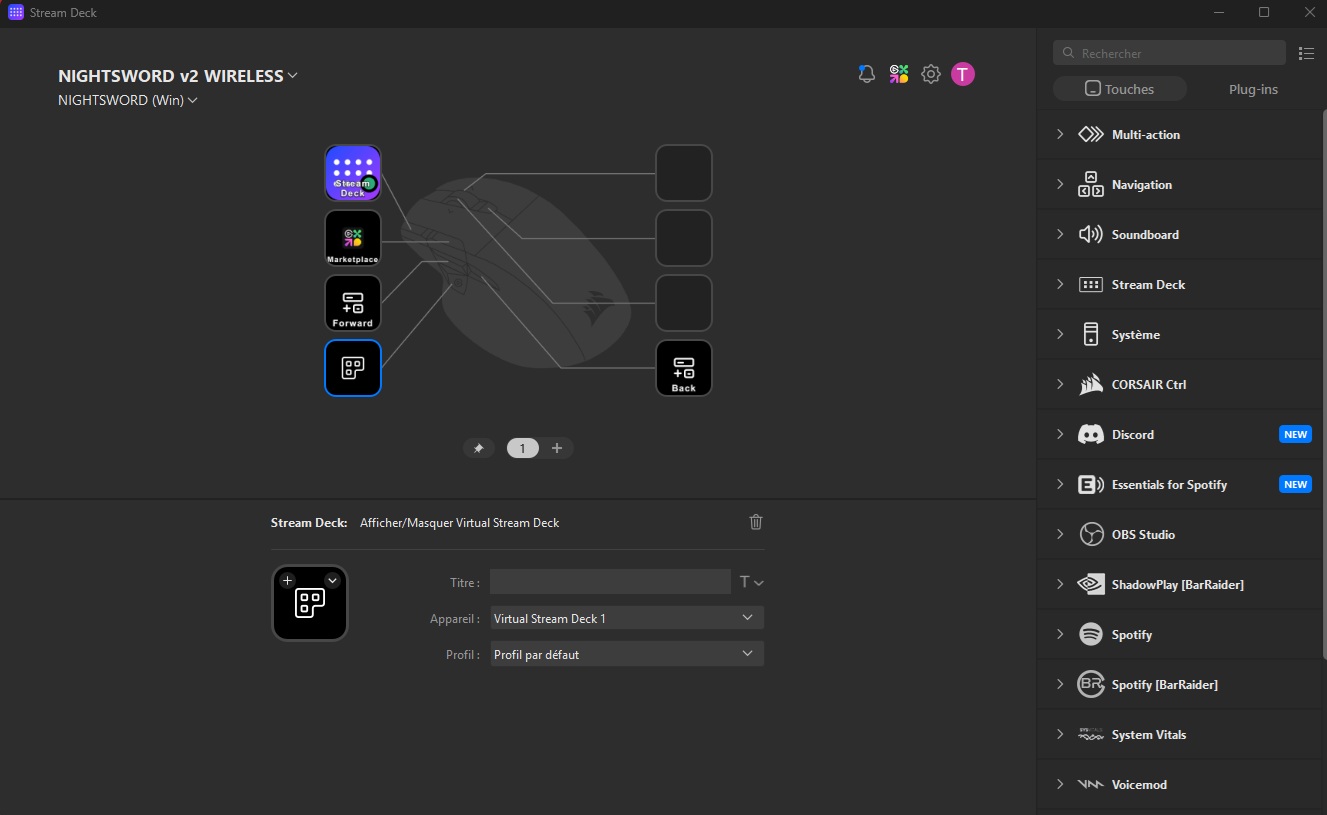Click the System Vitals waveform icon
The image size is (1327, 815).
[1091, 734]
